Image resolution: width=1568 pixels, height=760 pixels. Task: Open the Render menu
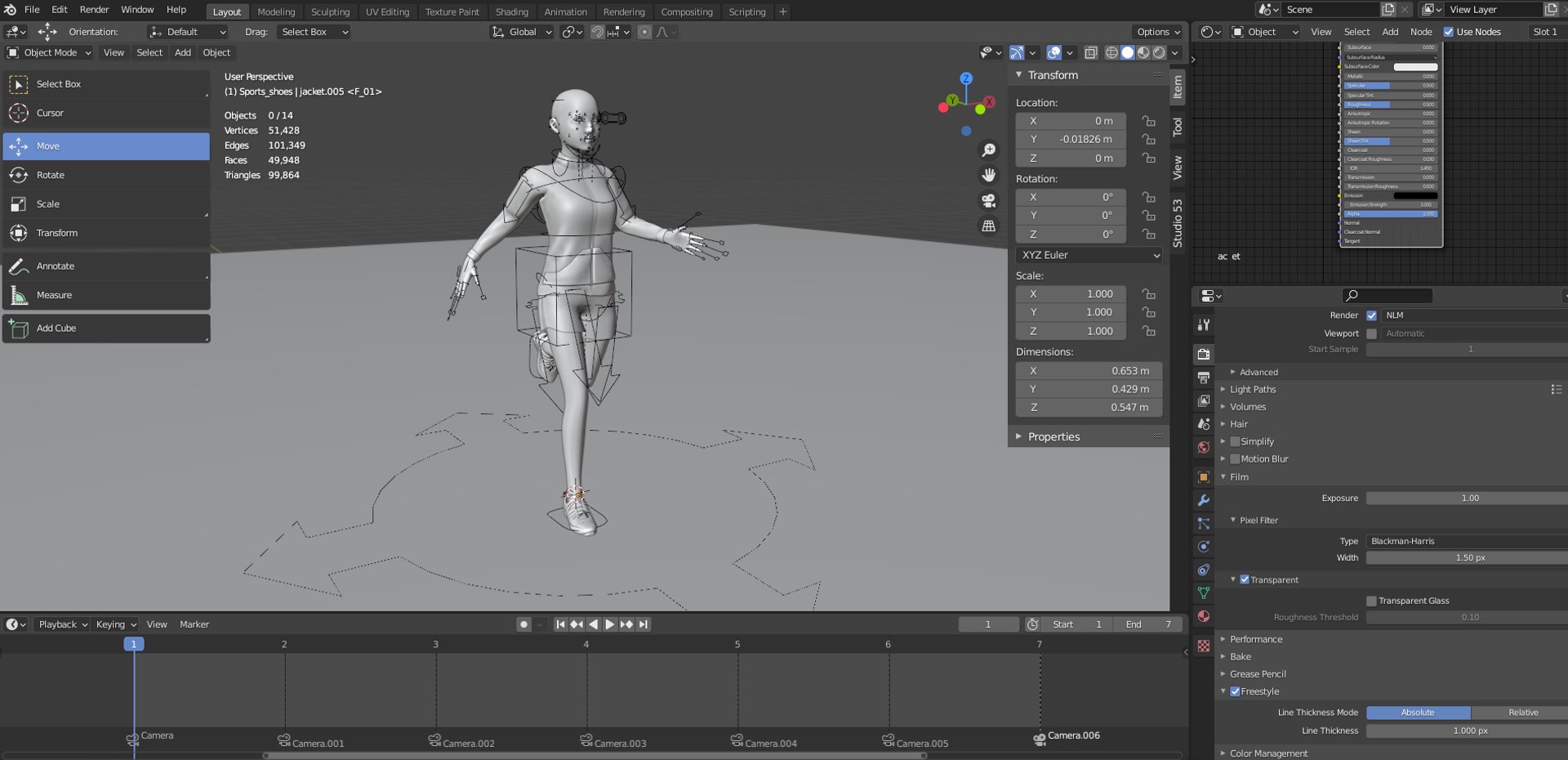pyautogui.click(x=94, y=10)
